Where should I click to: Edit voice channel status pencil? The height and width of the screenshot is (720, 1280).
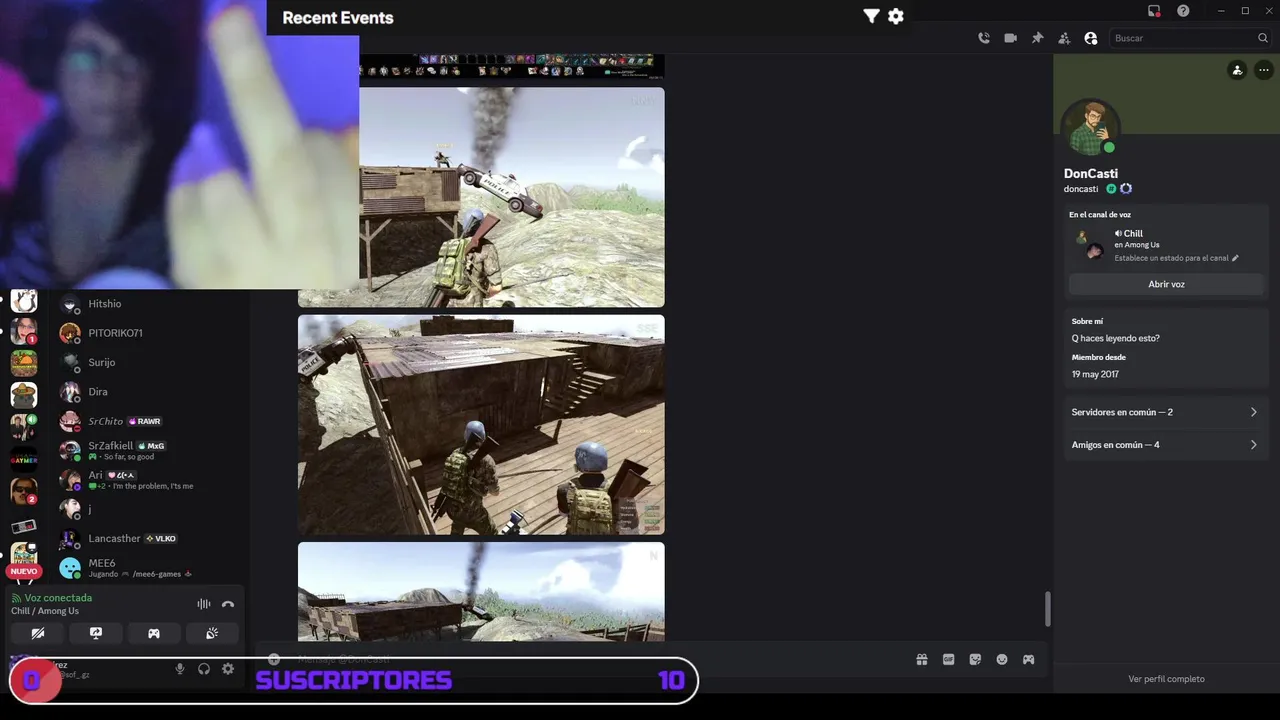click(x=1235, y=258)
